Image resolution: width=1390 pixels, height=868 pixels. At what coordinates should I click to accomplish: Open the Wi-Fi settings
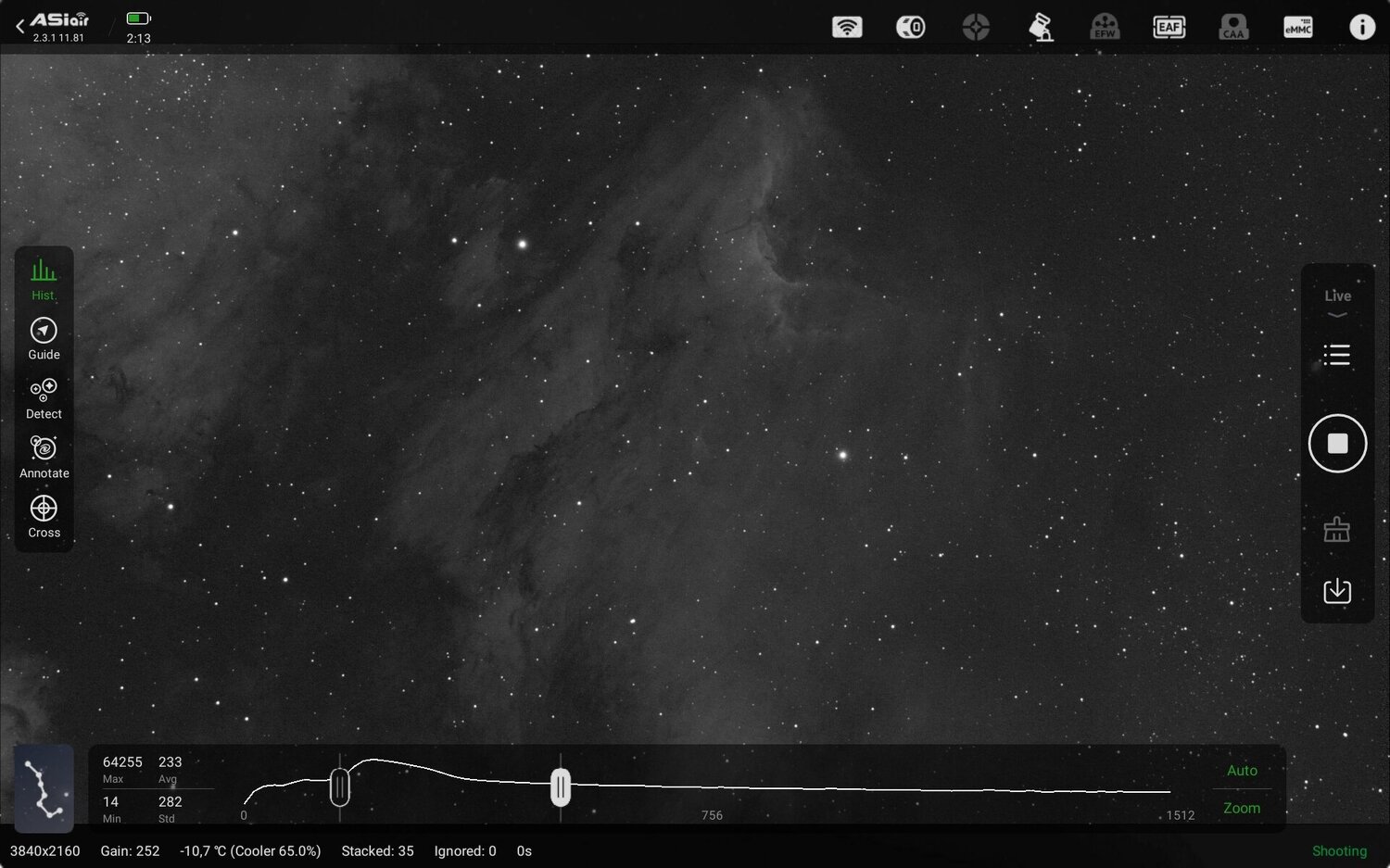click(846, 27)
